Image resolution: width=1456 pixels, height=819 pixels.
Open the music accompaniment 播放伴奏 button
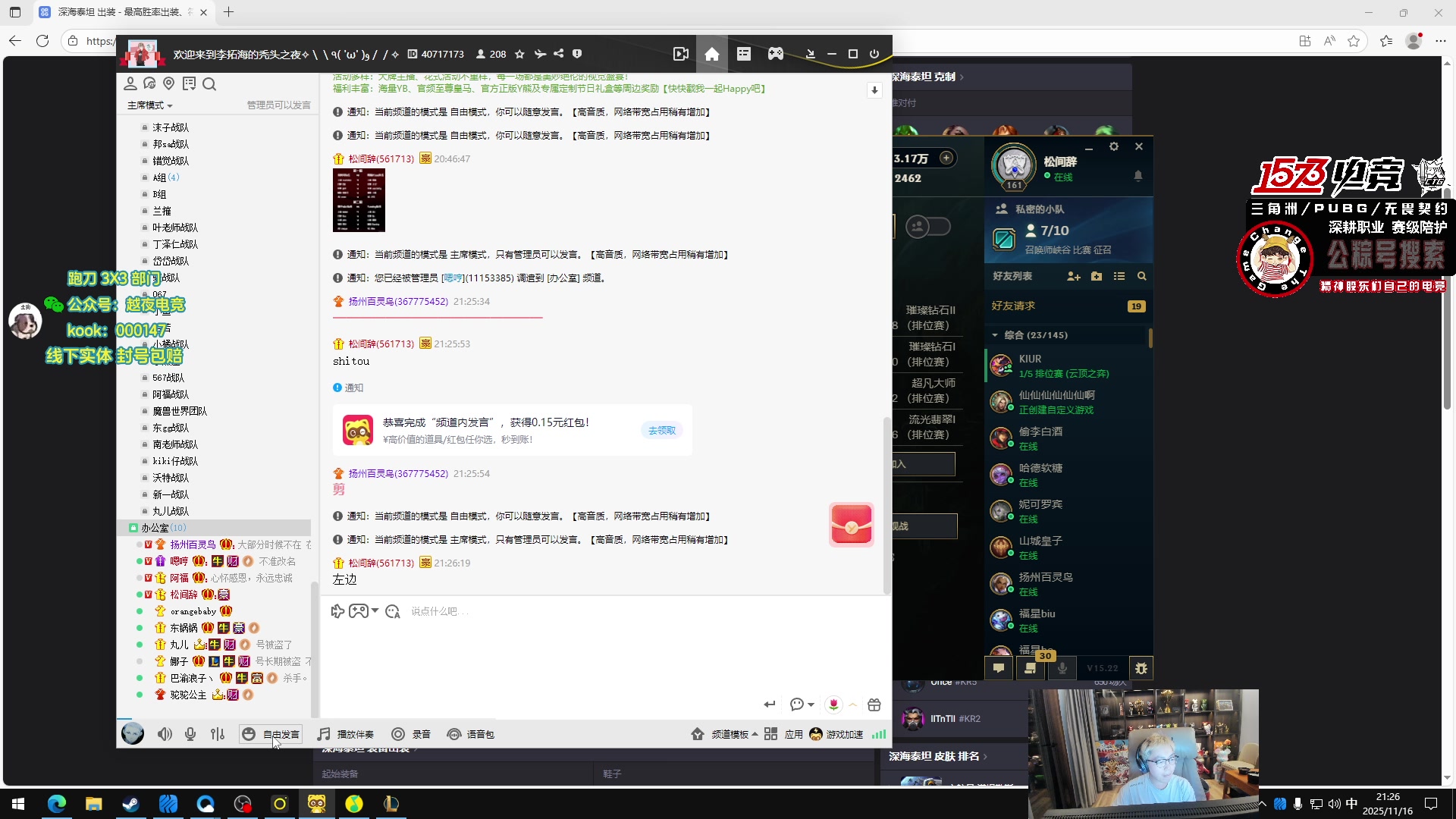346,734
